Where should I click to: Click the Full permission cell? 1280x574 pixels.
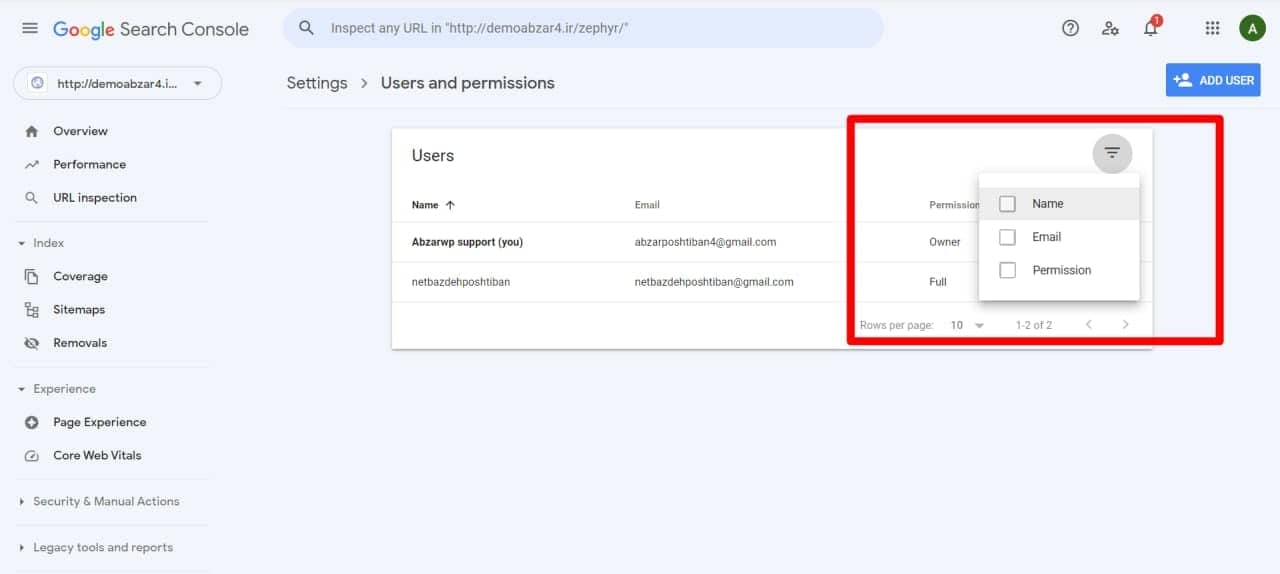(937, 282)
